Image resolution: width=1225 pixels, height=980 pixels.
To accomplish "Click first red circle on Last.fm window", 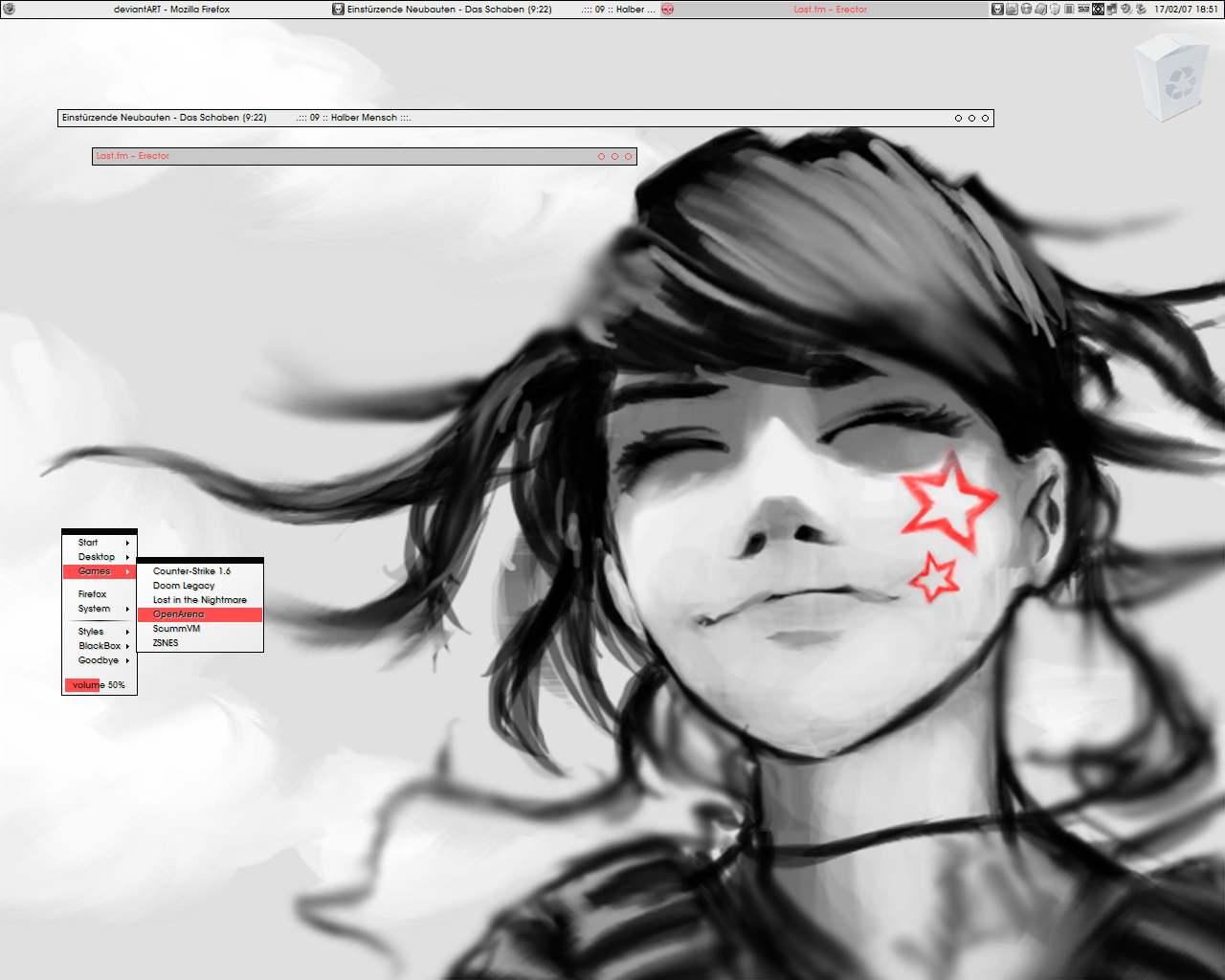I will pos(601,157).
